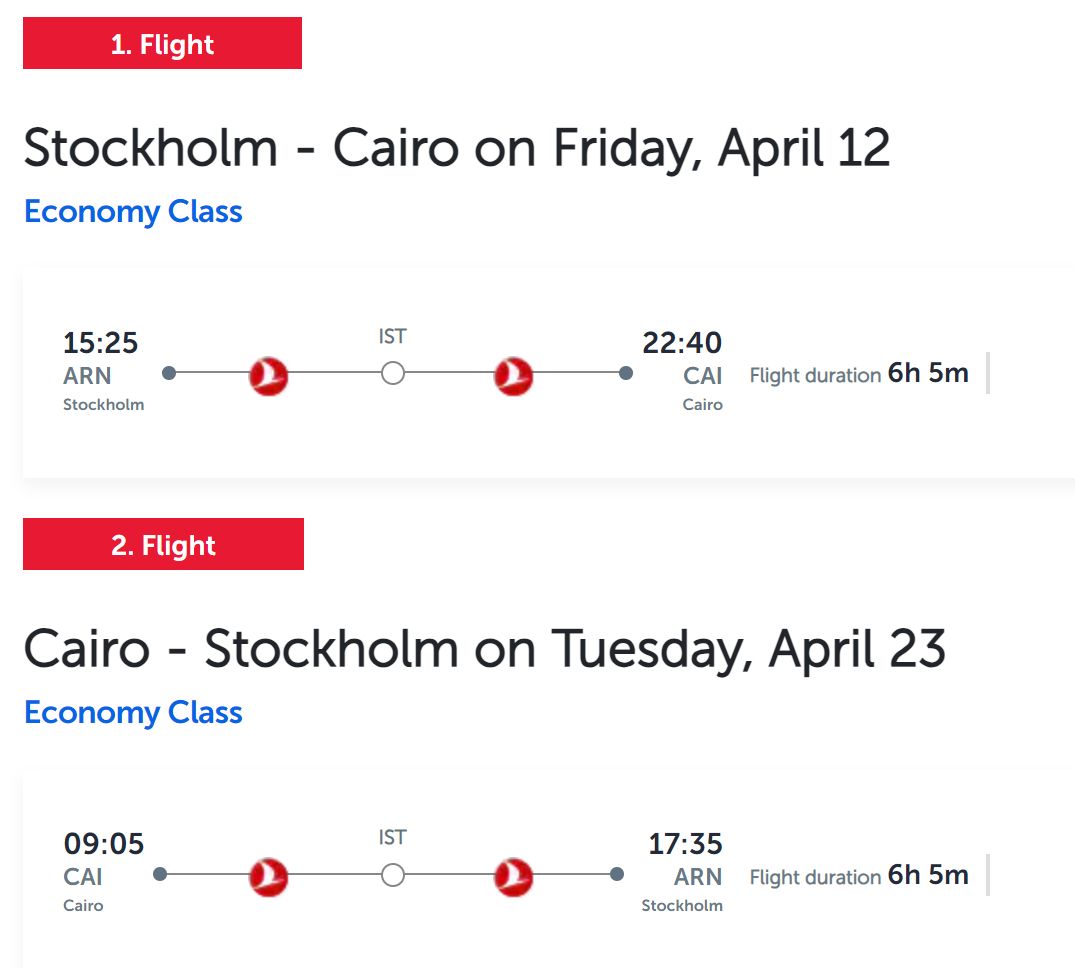
Task: Click second Turkish Airlines logo on Cairo-Stockholm route
Action: 513,877
